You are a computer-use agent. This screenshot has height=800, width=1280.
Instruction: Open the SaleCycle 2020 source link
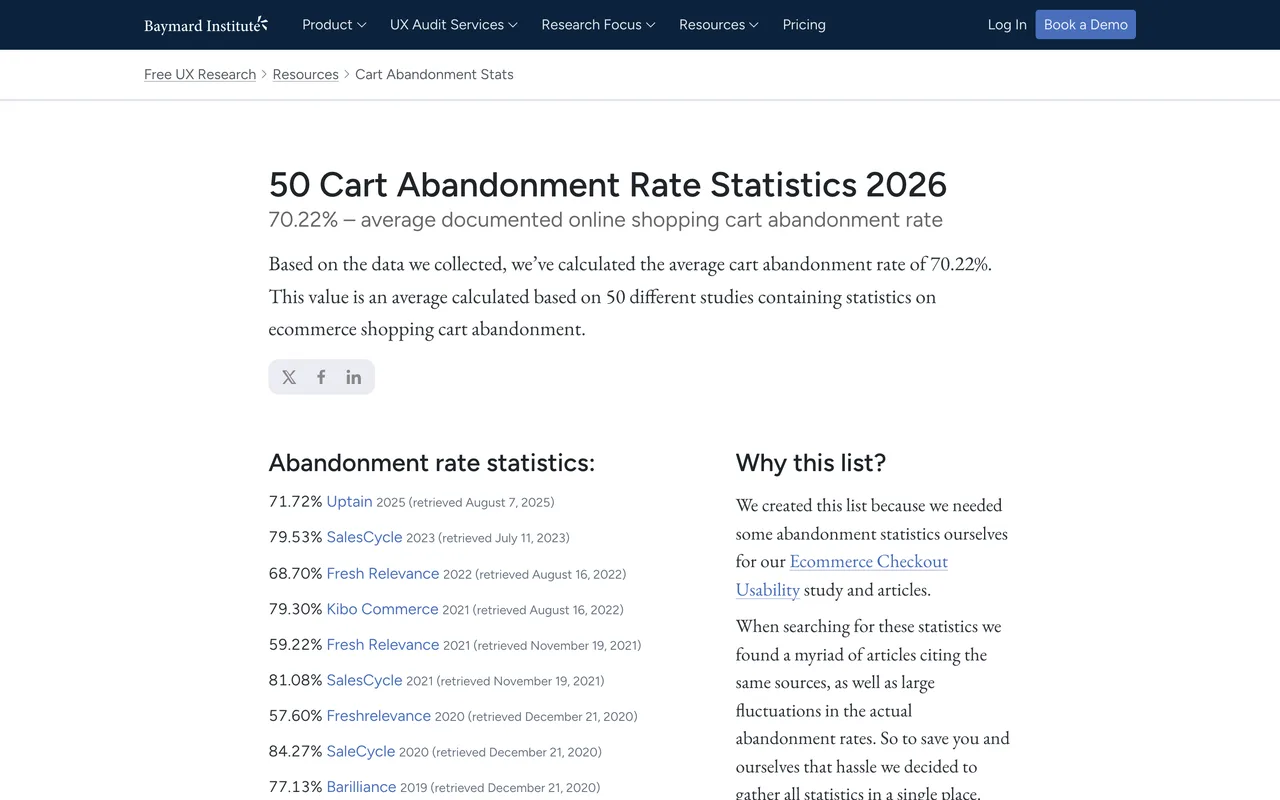[361, 751]
